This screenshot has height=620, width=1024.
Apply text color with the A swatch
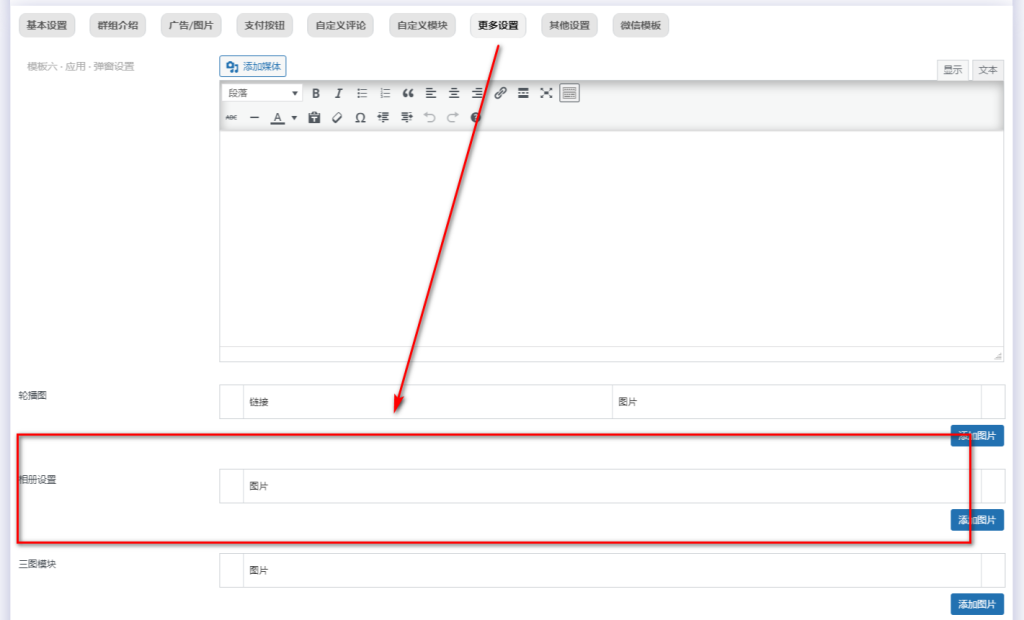[x=277, y=118]
